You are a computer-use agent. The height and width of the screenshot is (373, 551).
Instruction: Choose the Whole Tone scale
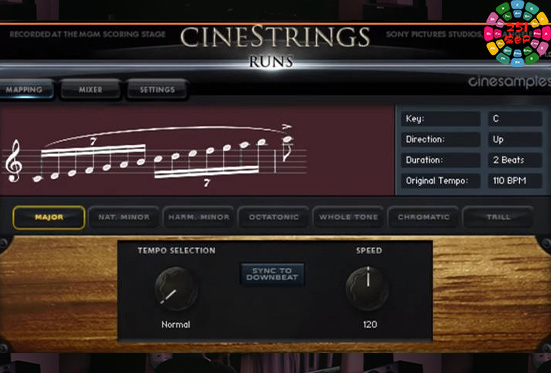pos(348,217)
